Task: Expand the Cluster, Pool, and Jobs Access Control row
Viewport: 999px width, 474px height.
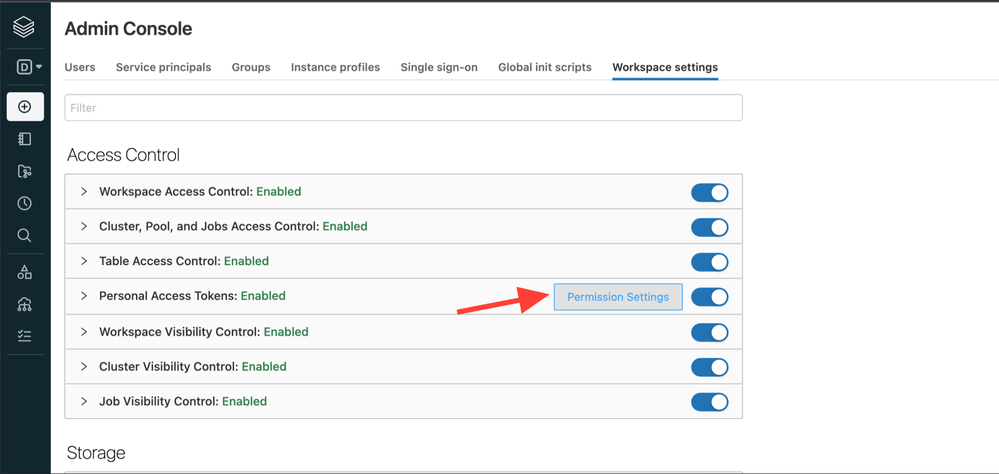Action: click(84, 227)
